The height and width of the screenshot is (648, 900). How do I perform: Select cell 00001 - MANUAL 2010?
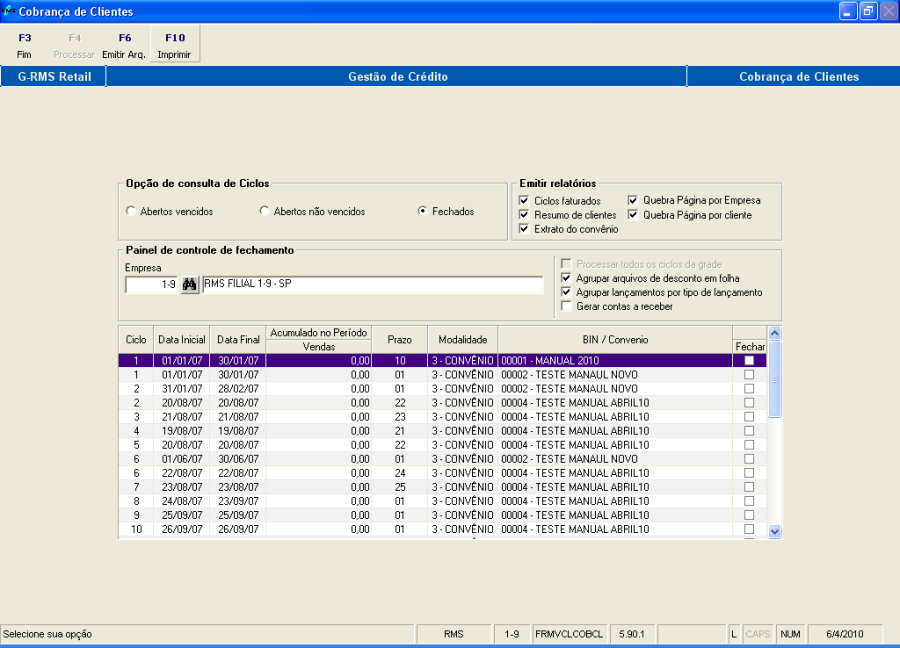coord(615,360)
